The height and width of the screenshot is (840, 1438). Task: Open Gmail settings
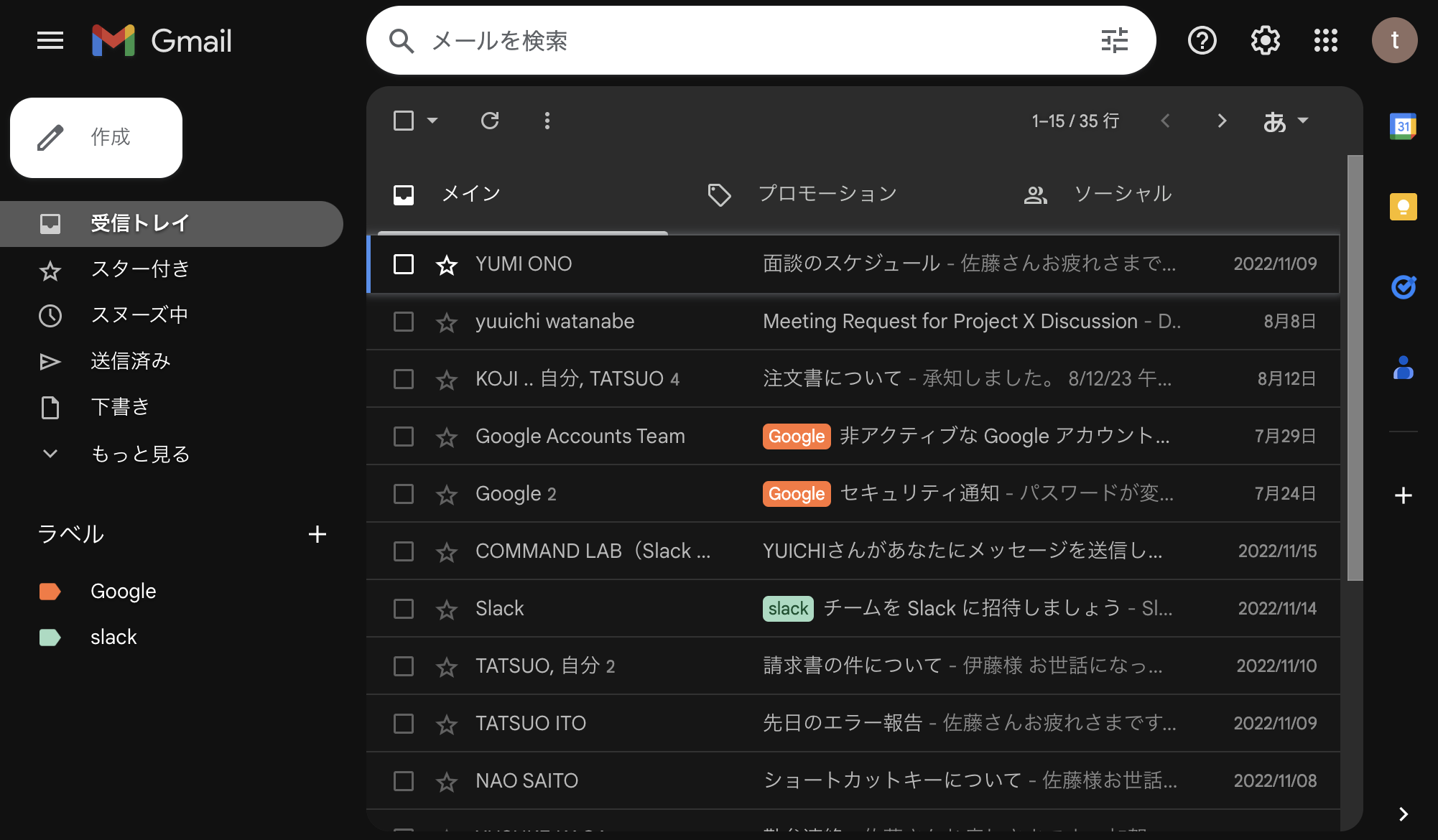click(1264, 40)
